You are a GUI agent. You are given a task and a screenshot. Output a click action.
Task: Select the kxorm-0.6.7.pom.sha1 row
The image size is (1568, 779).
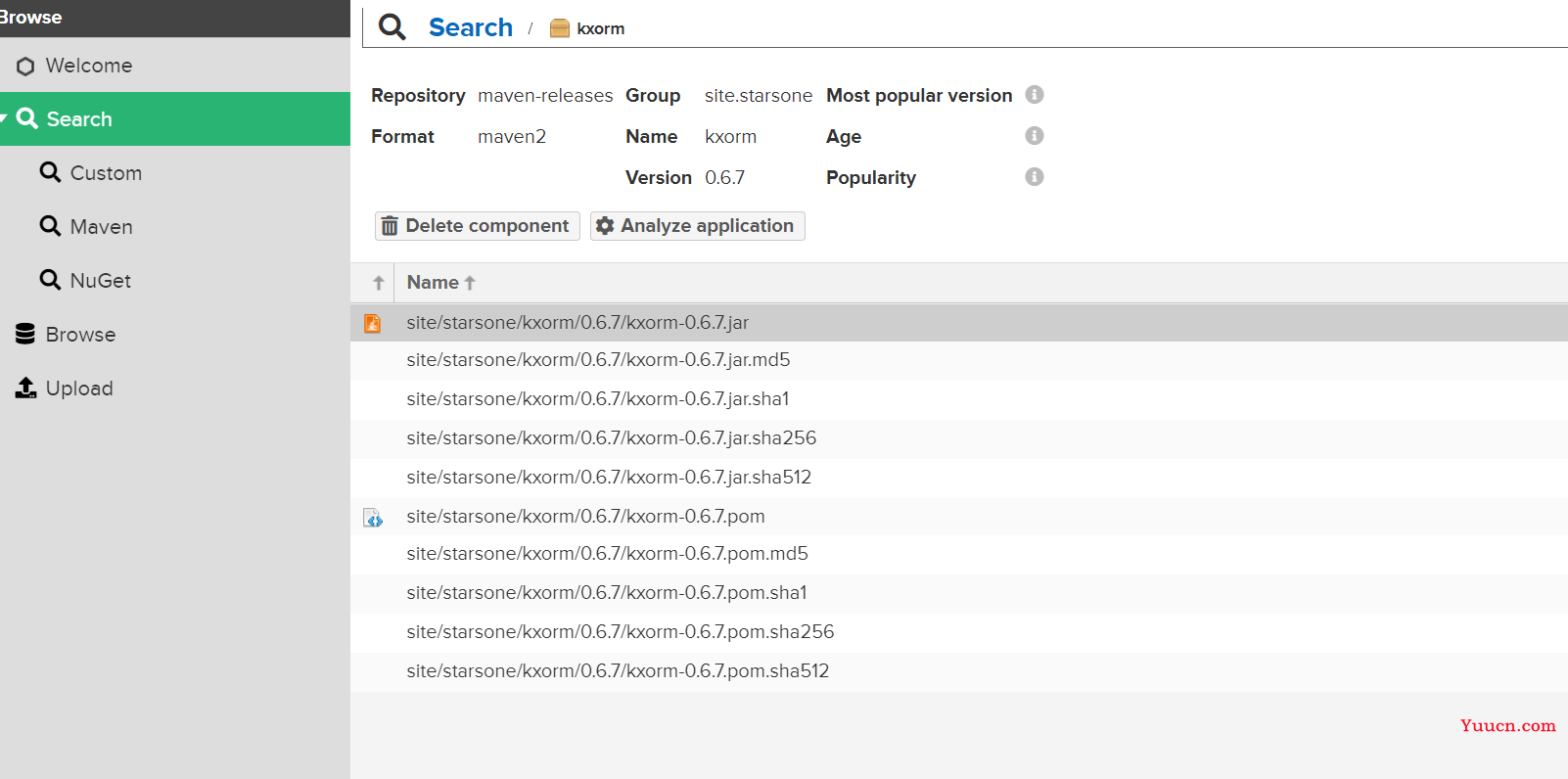coord(959,593)
